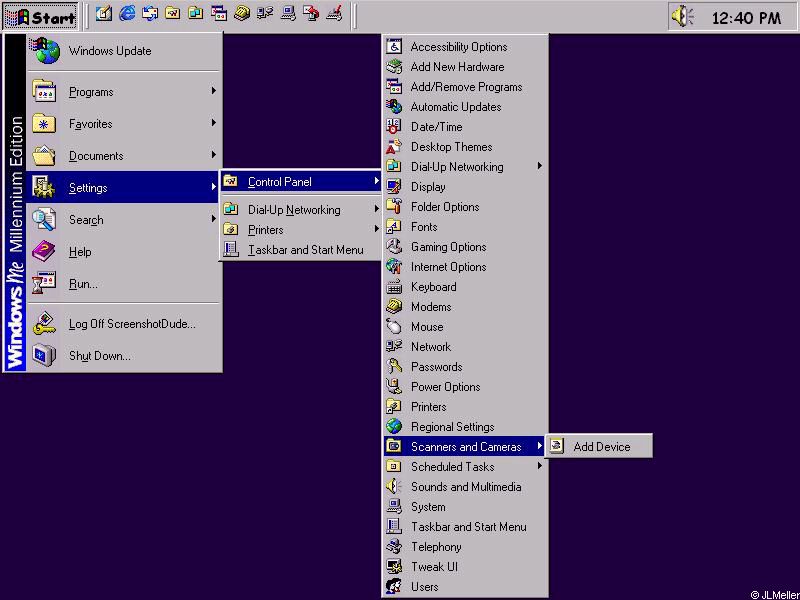Click the Internet Options icon
This screenshot has width=800, height=600.
(x=394, y=266)
